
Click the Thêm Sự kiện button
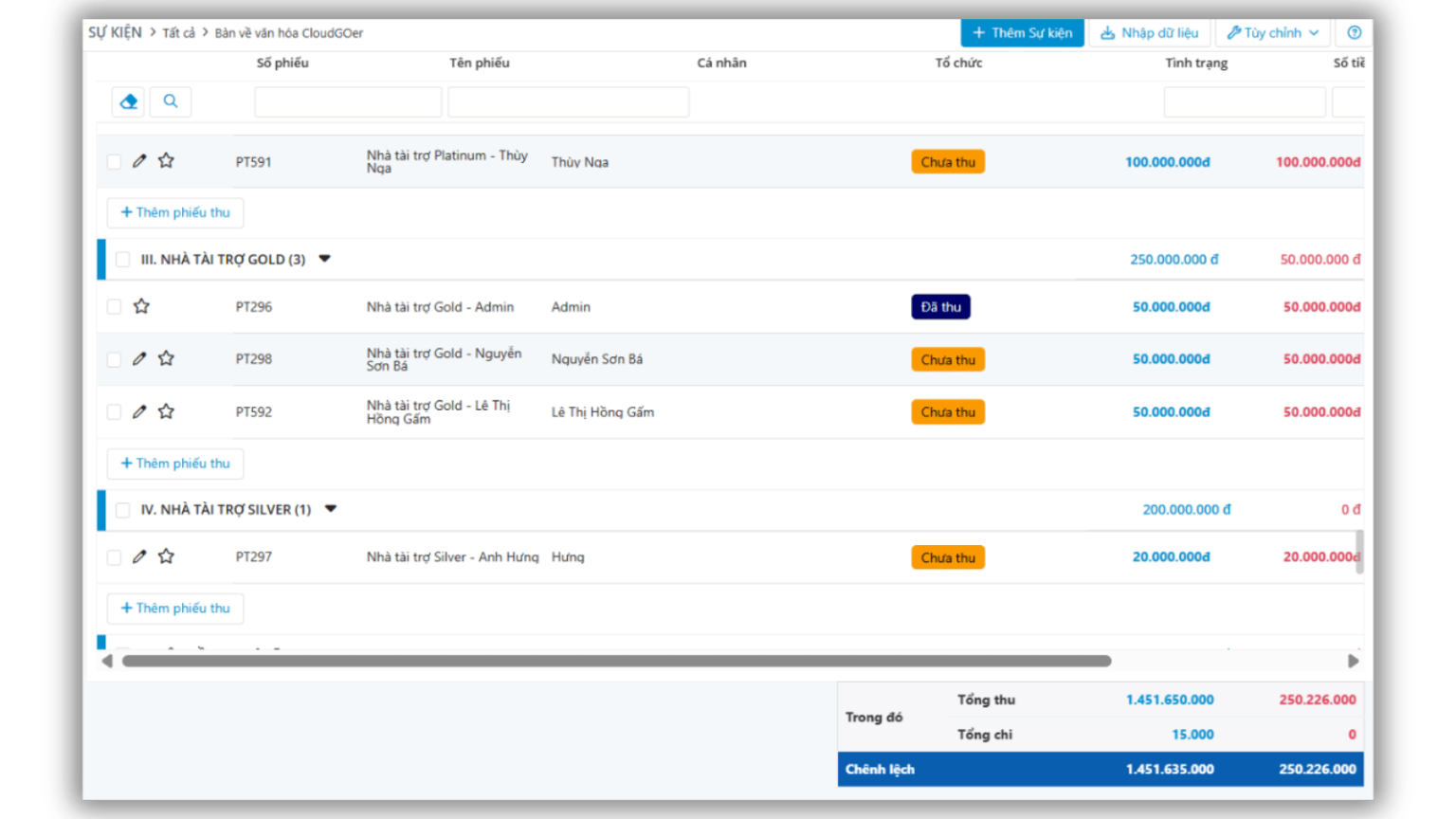pos(1022,32)
